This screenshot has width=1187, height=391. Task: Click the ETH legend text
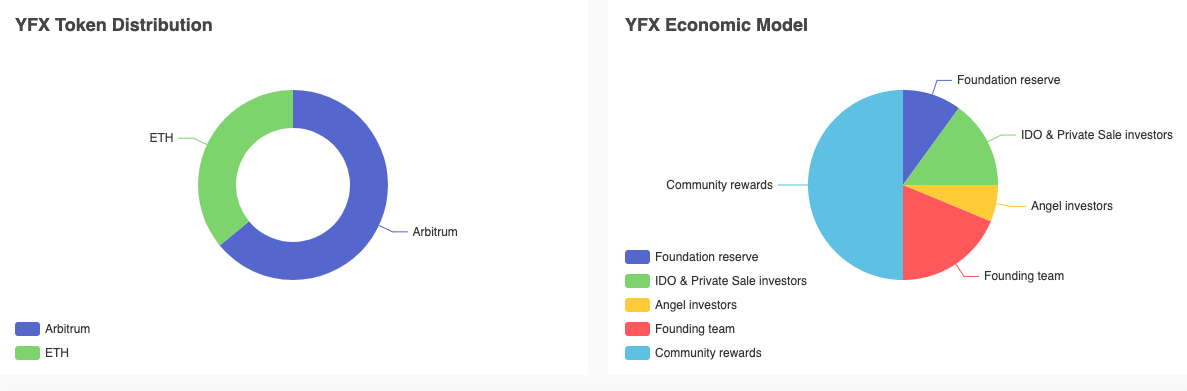pos(57,352)
